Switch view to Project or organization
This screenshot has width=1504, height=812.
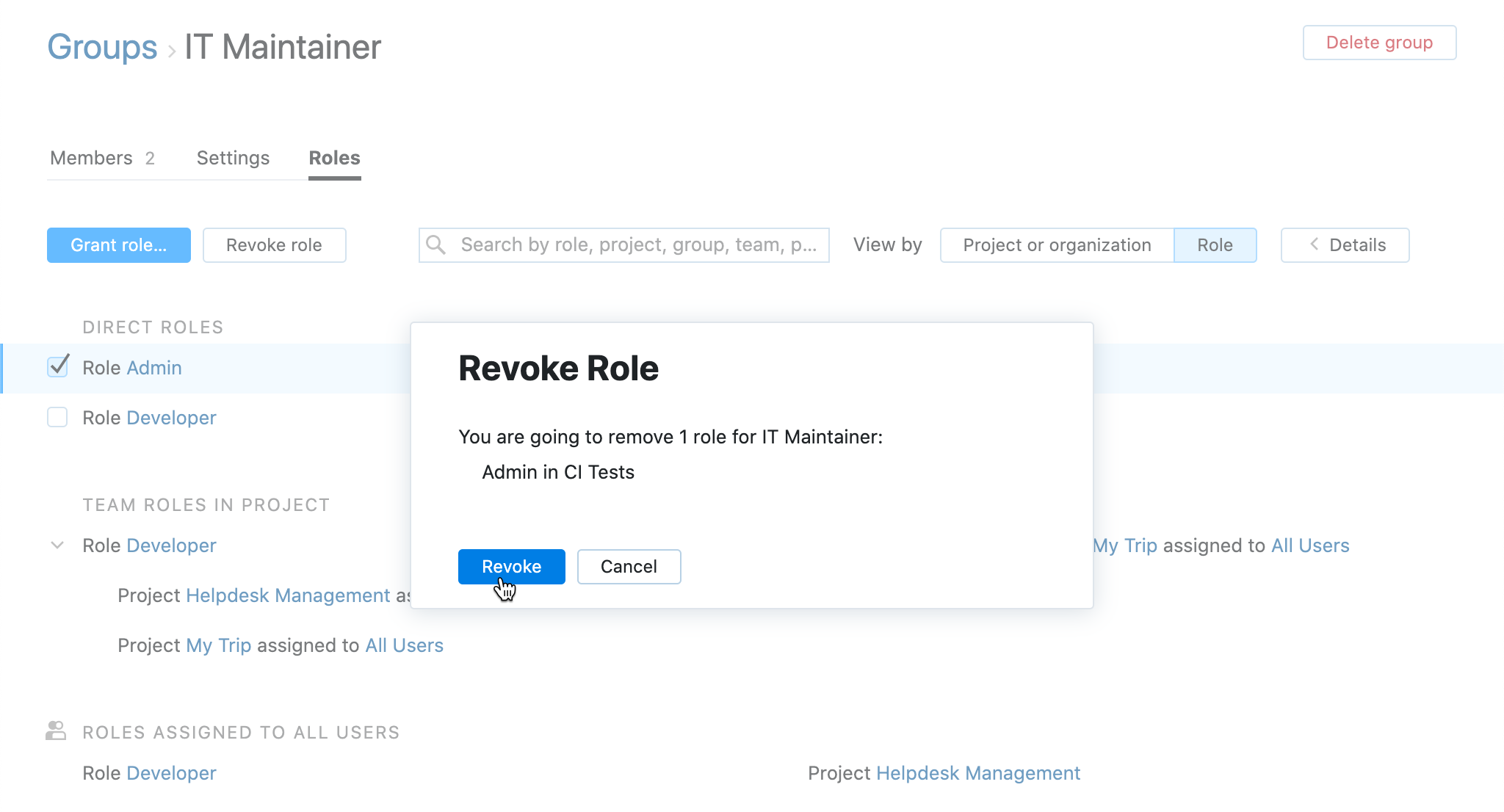coord(1057,244)
